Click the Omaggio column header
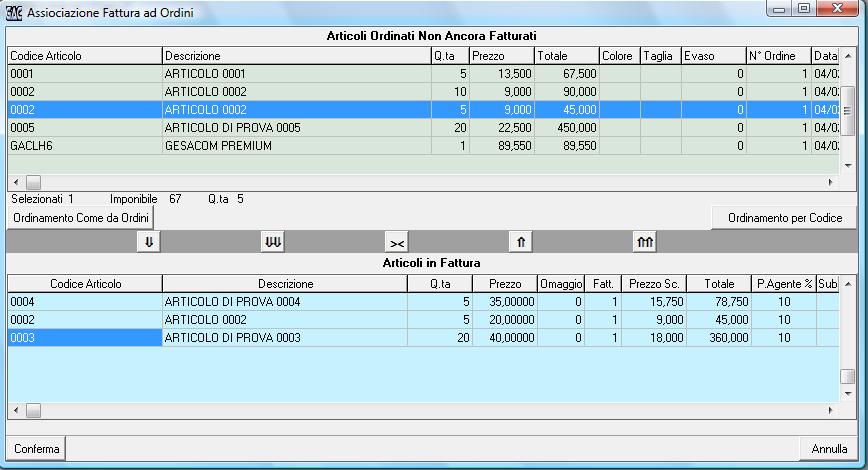This screenshot has width=868, height=470. point(561,283)
